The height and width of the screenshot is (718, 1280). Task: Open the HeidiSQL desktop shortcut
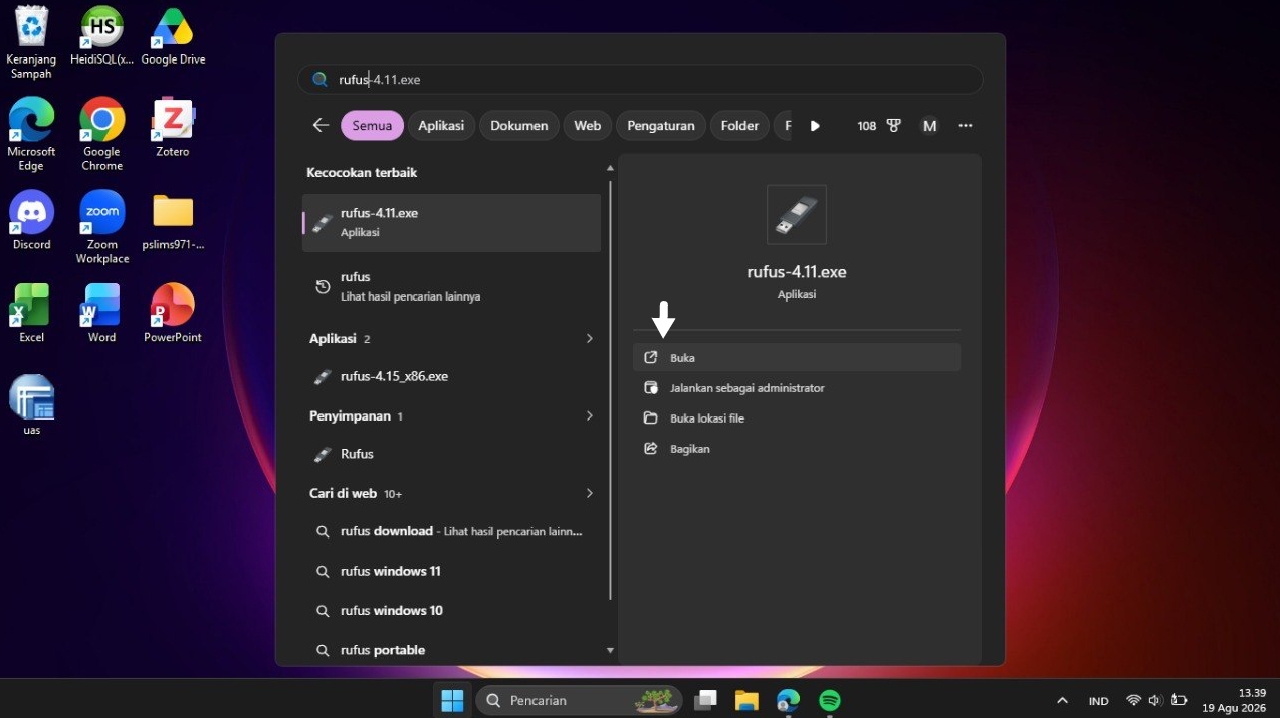[102, 36]
